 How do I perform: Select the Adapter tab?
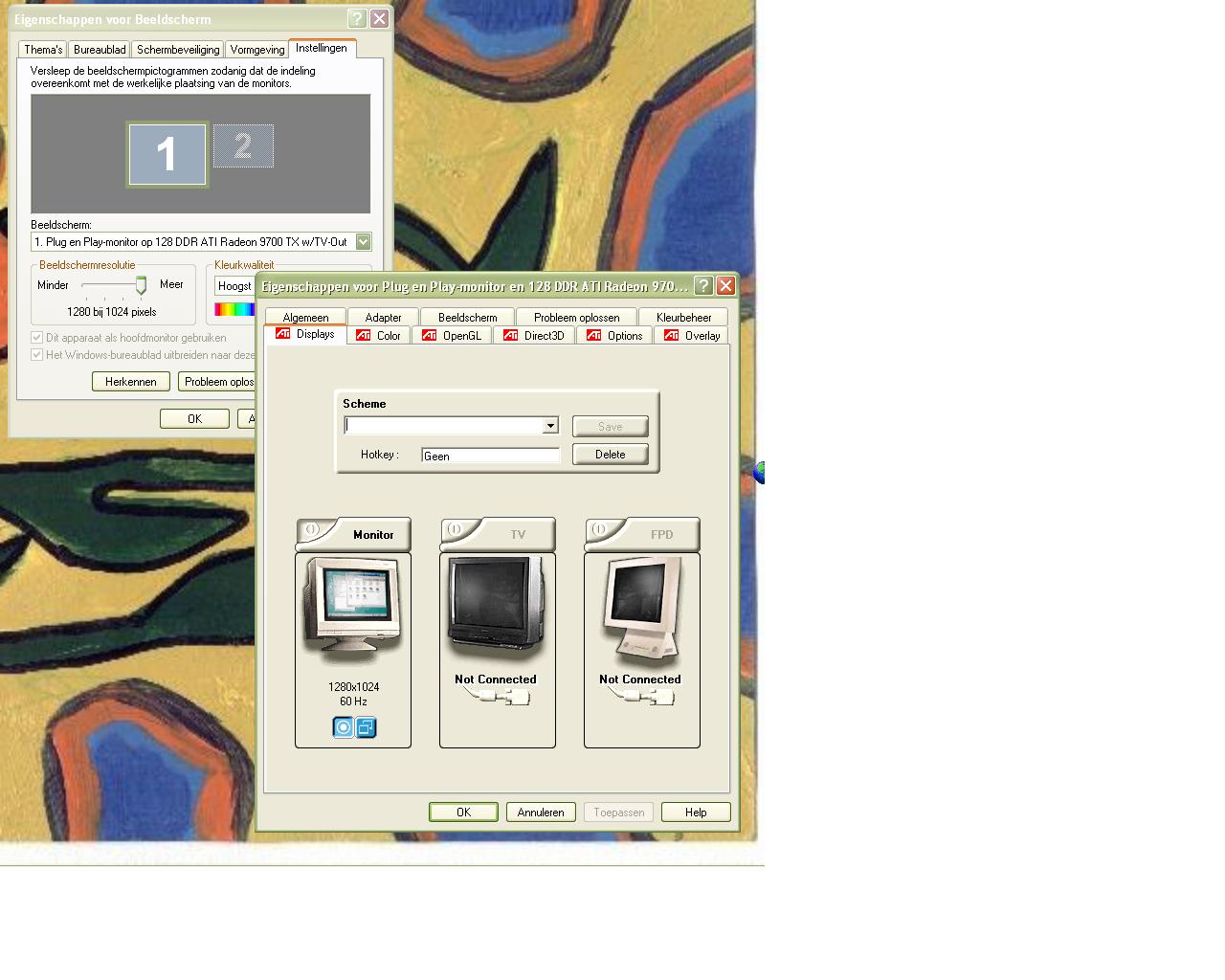pyautogui.click(x=383, y=317)
